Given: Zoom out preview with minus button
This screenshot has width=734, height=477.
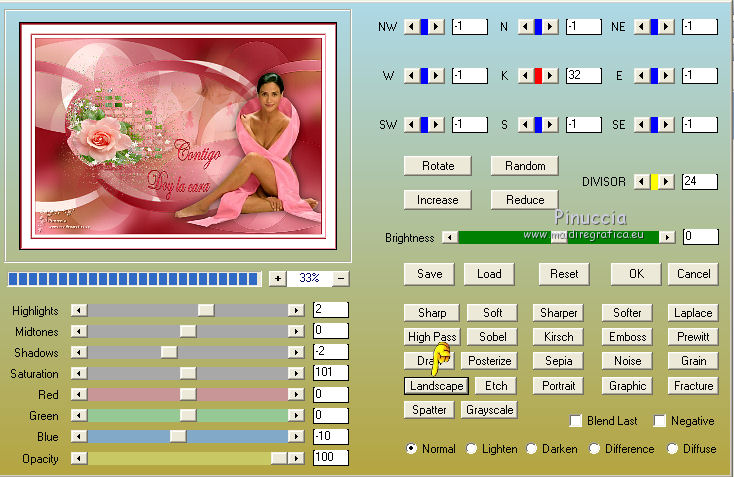Looking at the screenshot, I should [341, 279].
